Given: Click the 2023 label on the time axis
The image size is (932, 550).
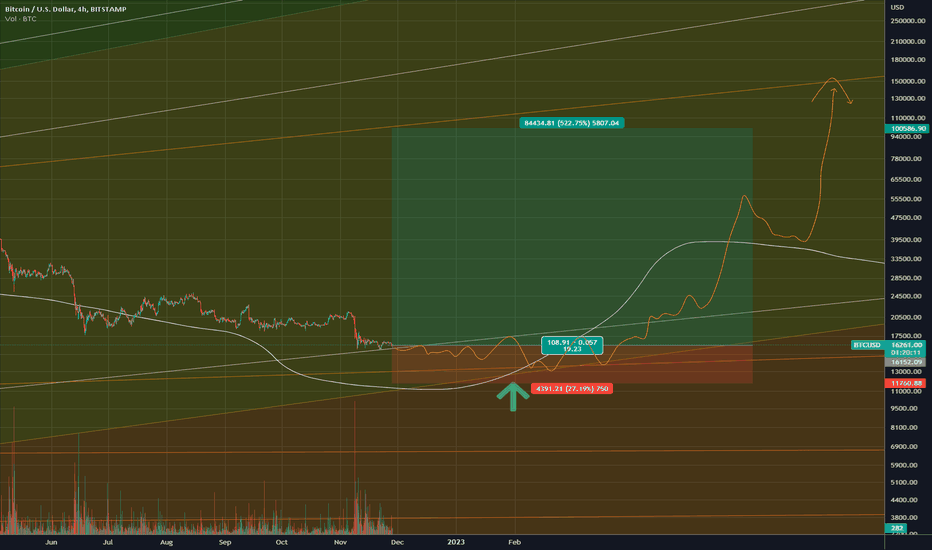Looking at the screenshot, I should click(x=456, y=542).
